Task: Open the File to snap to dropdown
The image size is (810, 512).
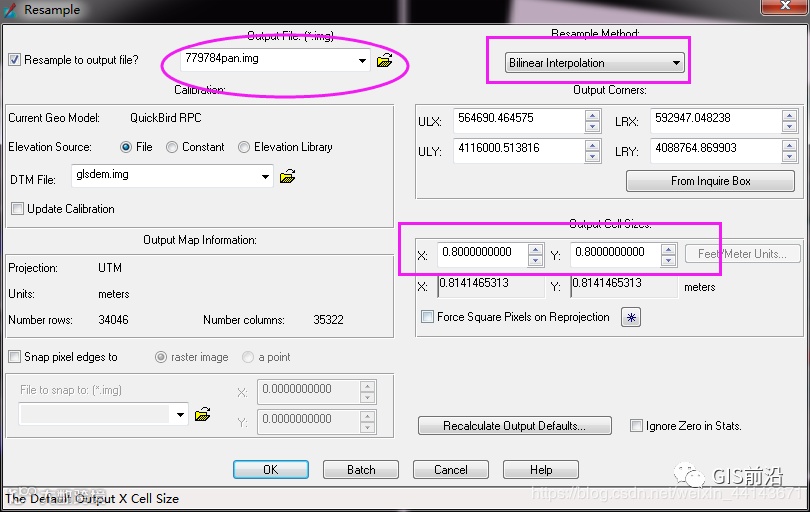Action: tap(180, 414)
